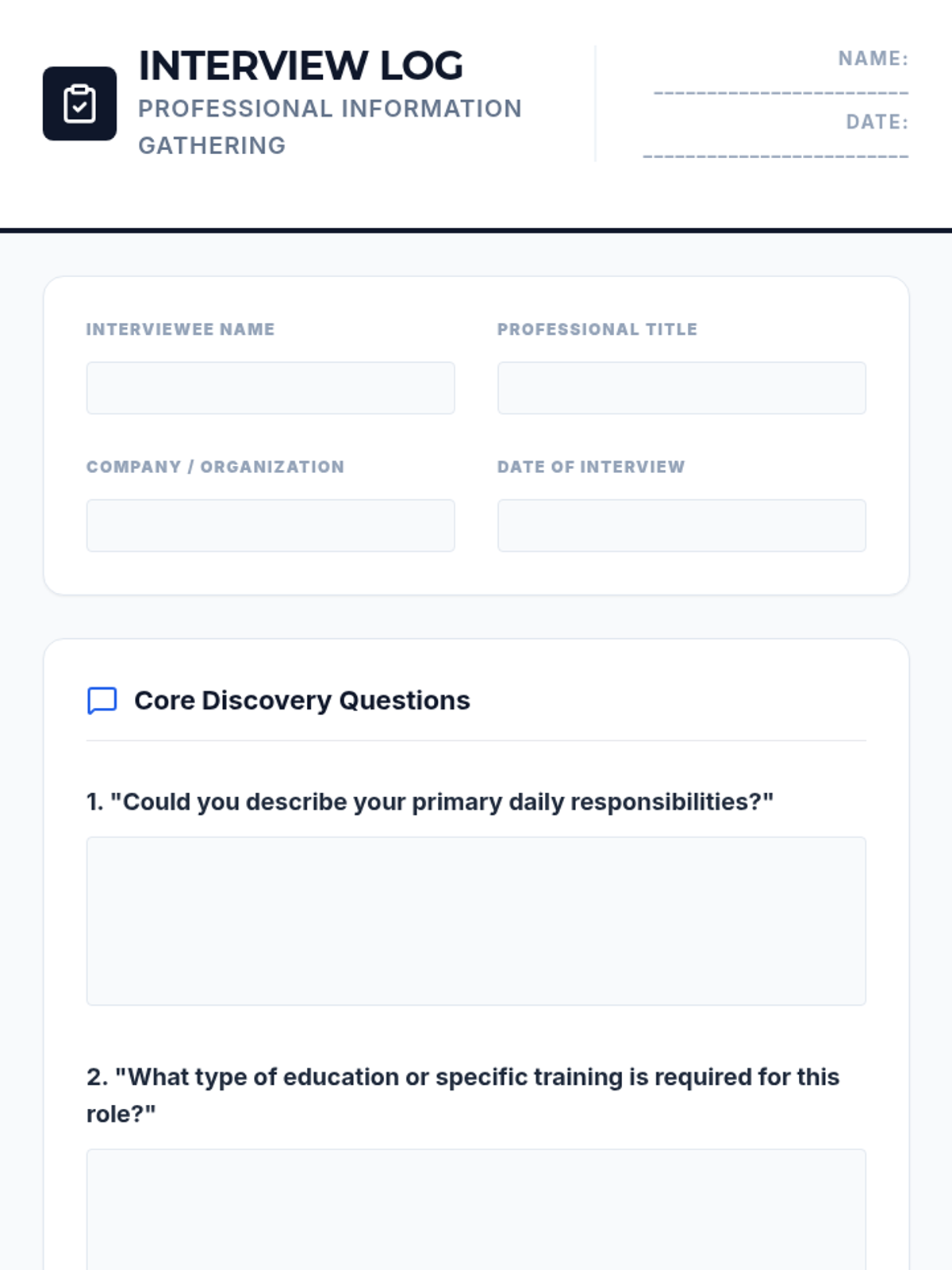Click into the Professional Title field
The height and width of the screenshot is (1270, 952).
coord(681,388)
